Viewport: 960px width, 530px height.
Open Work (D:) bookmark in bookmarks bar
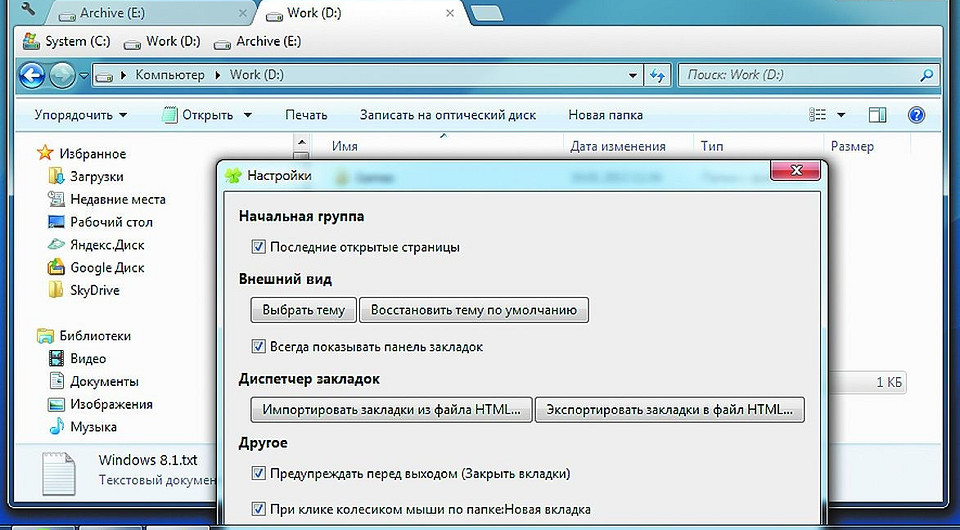(162, 42)
